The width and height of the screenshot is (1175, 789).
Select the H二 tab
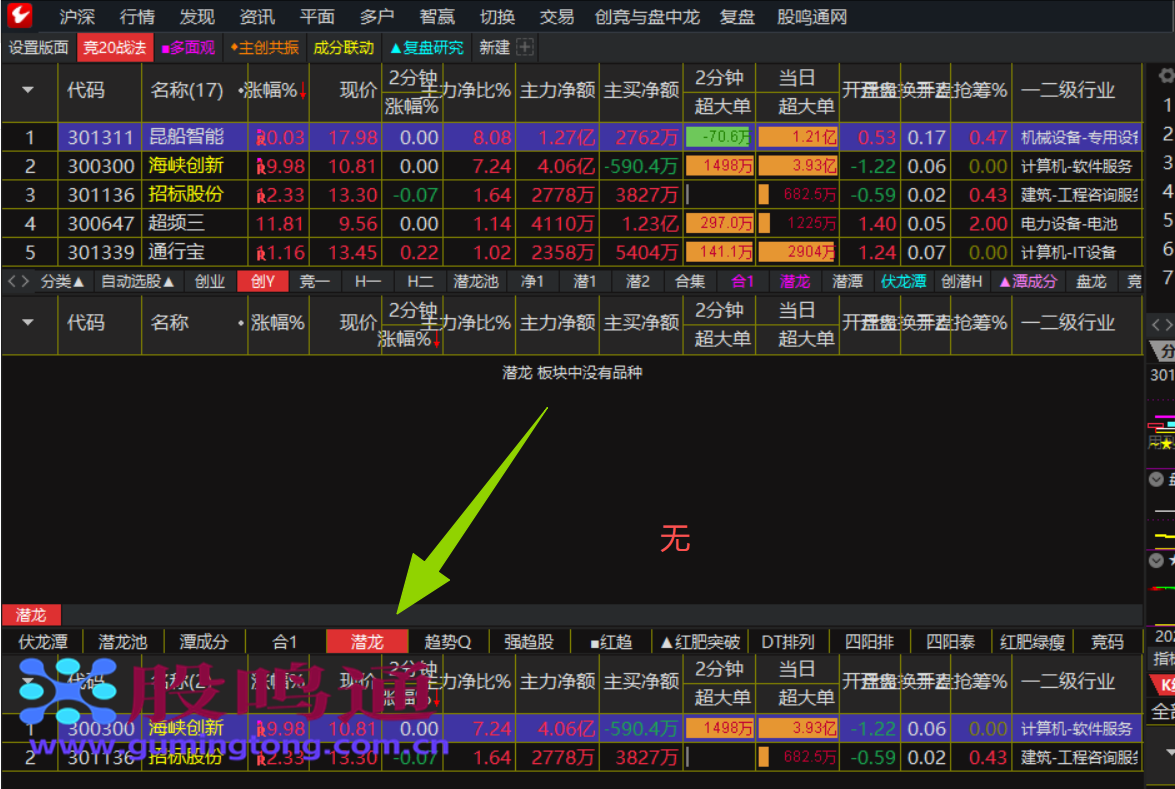[x=420, y=281]
